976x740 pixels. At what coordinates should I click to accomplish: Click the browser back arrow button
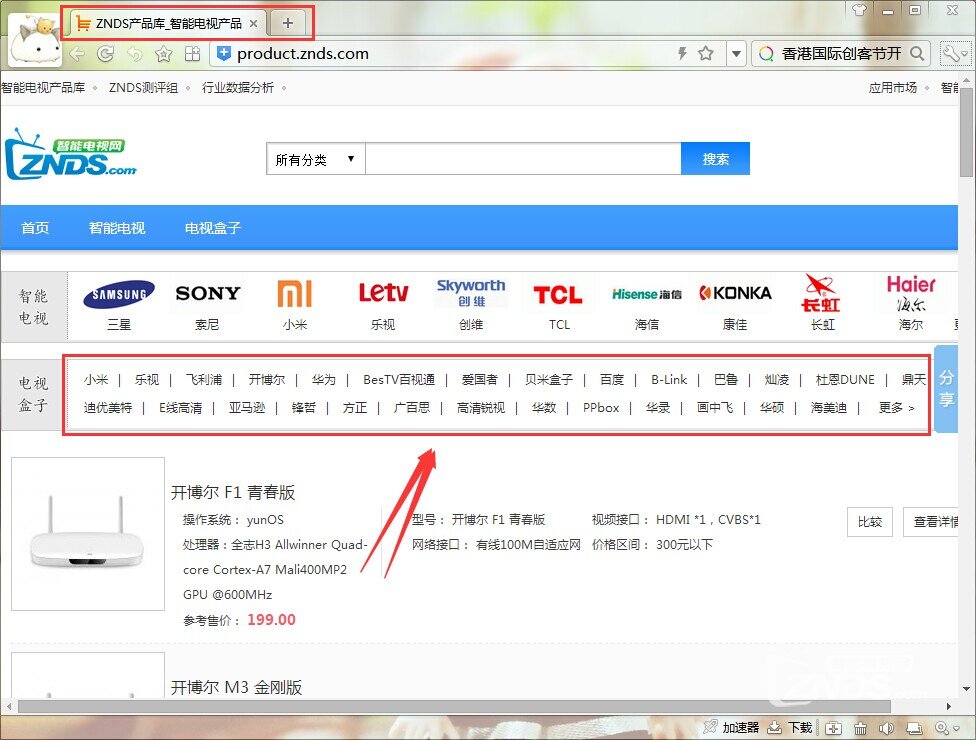coord(77,54)
